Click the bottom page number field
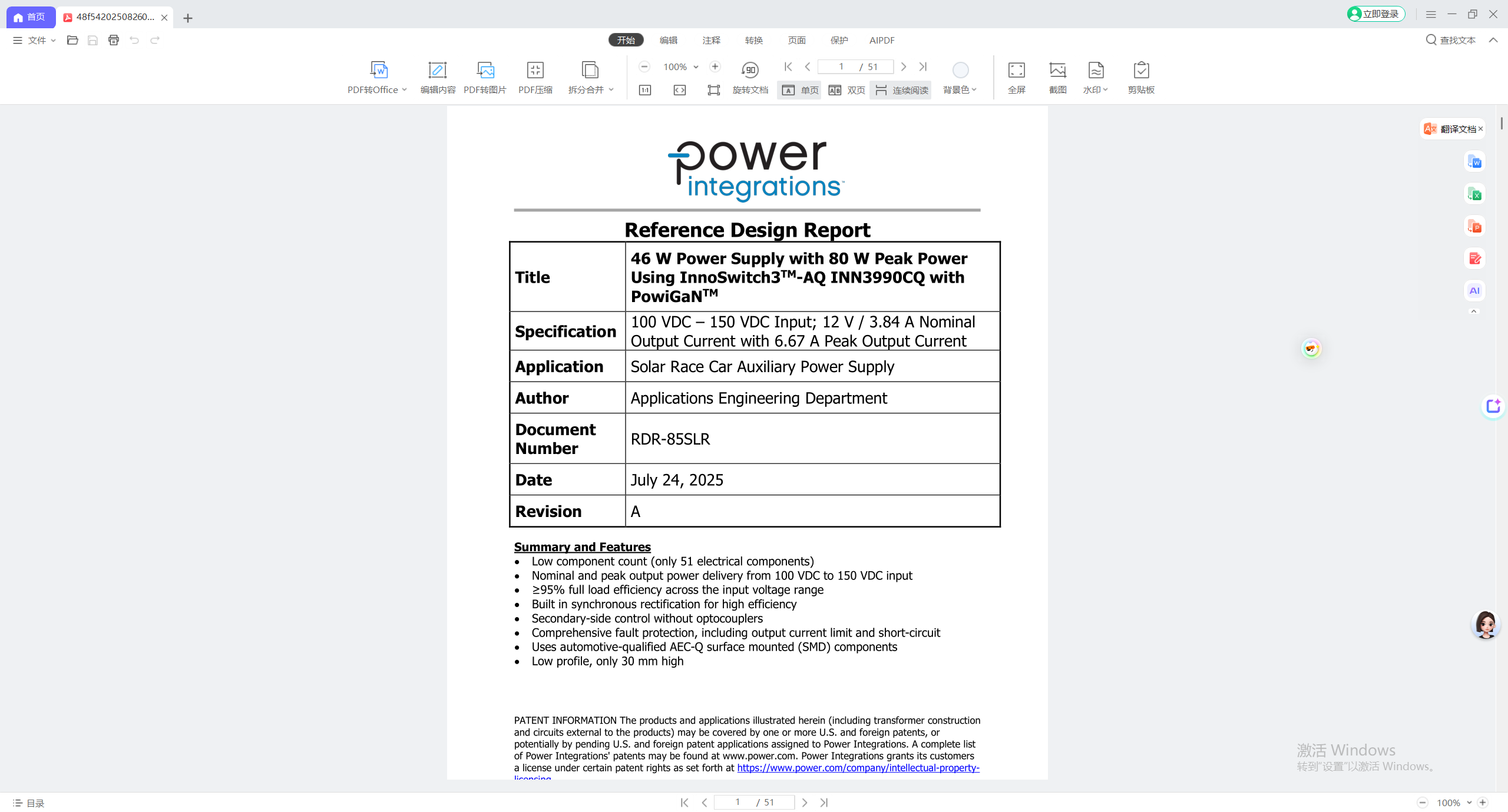Screen dimensions: 1508x812 click(x=754, y=803)
